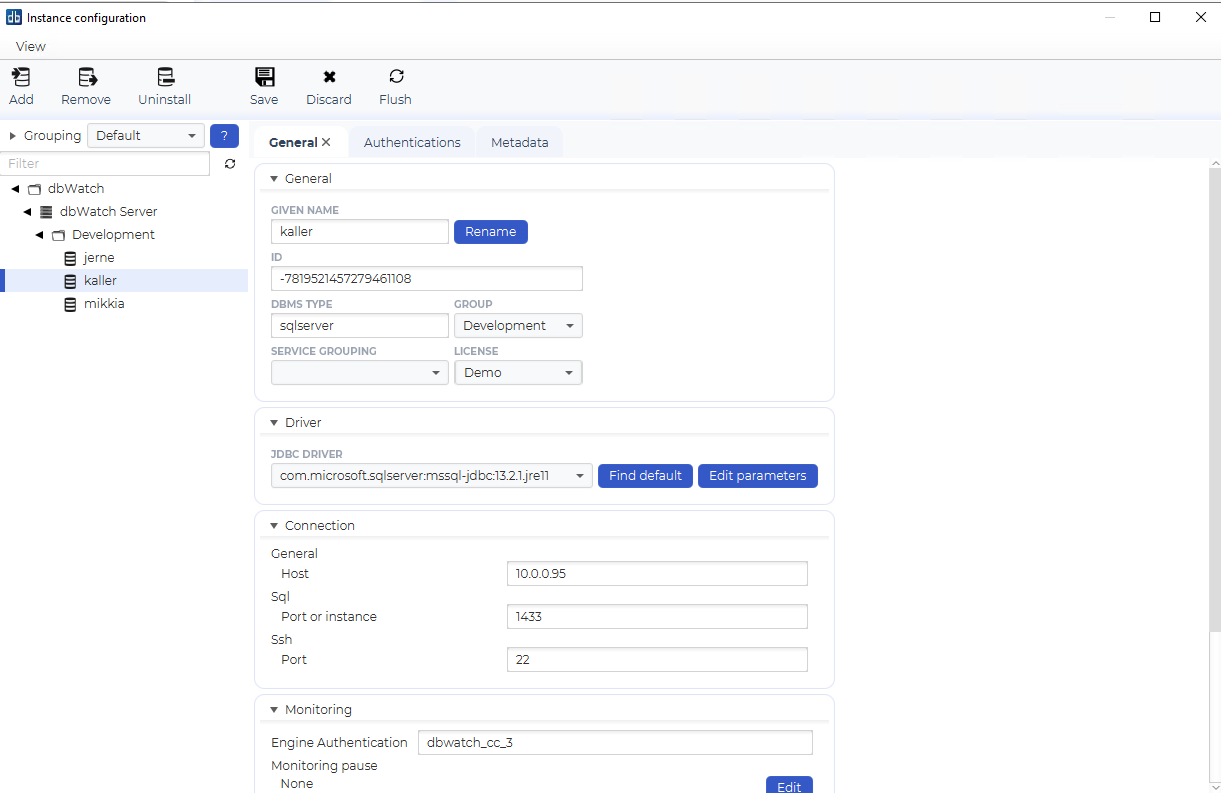This screenshot has height=793, width=1221.
Task: Open the View menu
Action: tap(31, 46)
